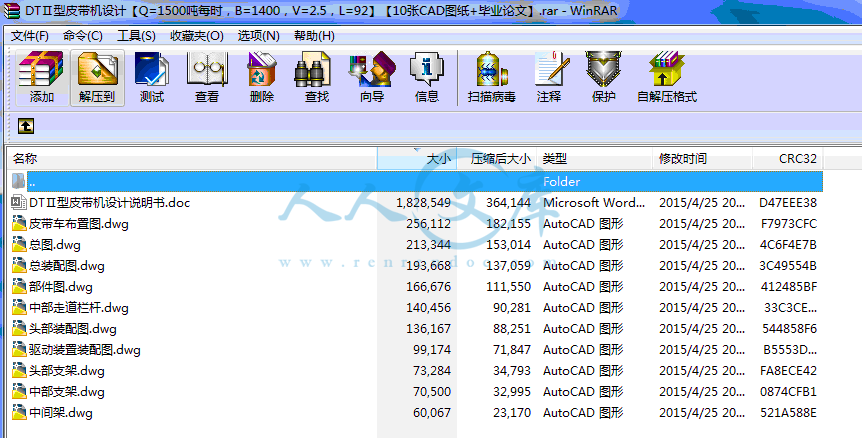
Task: Click CRC32 value FA8ECE42
Action: click(x=788, y=371)
